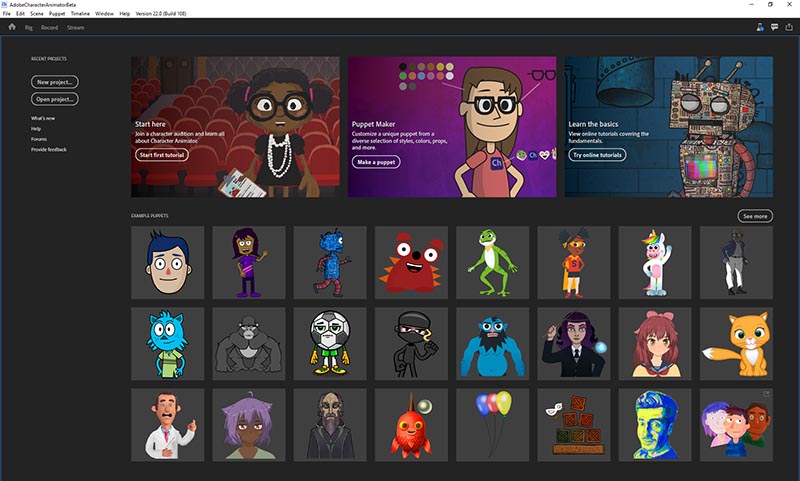The height and width of the screenshot is (481, 800).
Task: Open the Puppet menu
Action: click(x=57, y=14)
